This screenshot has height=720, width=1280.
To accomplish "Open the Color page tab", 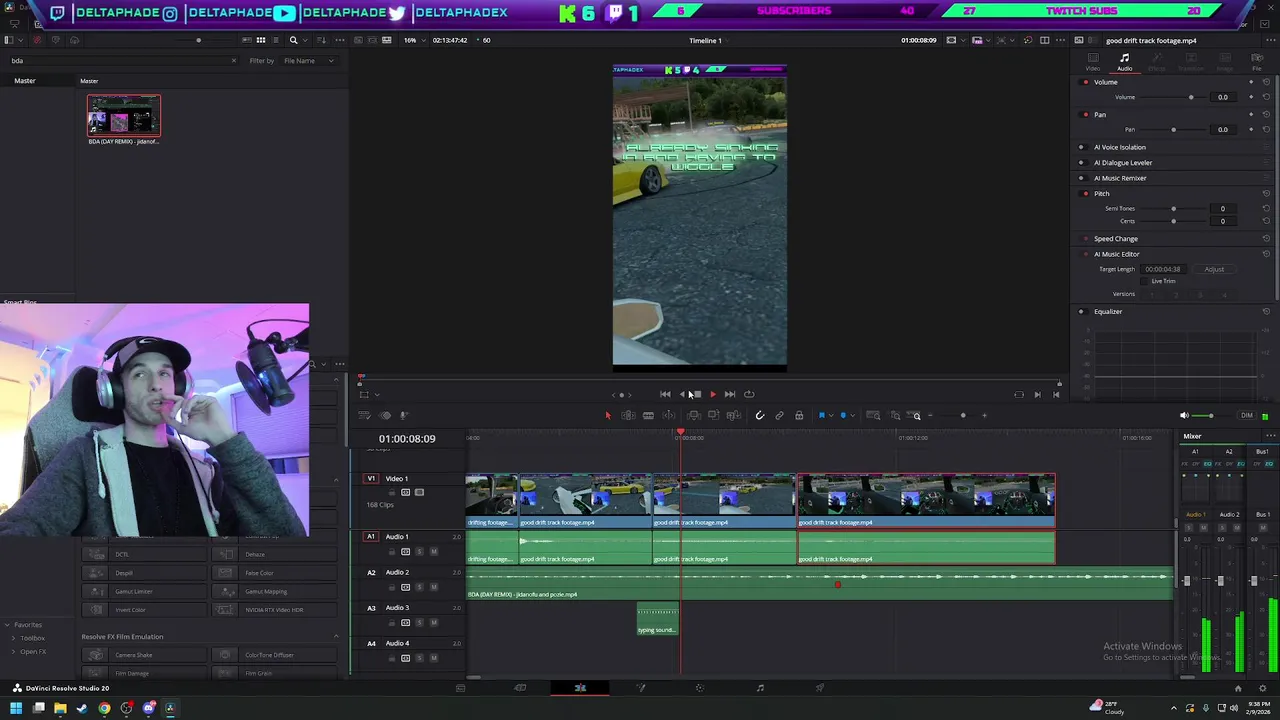I will pyautogui.click(x=700, y=688).
